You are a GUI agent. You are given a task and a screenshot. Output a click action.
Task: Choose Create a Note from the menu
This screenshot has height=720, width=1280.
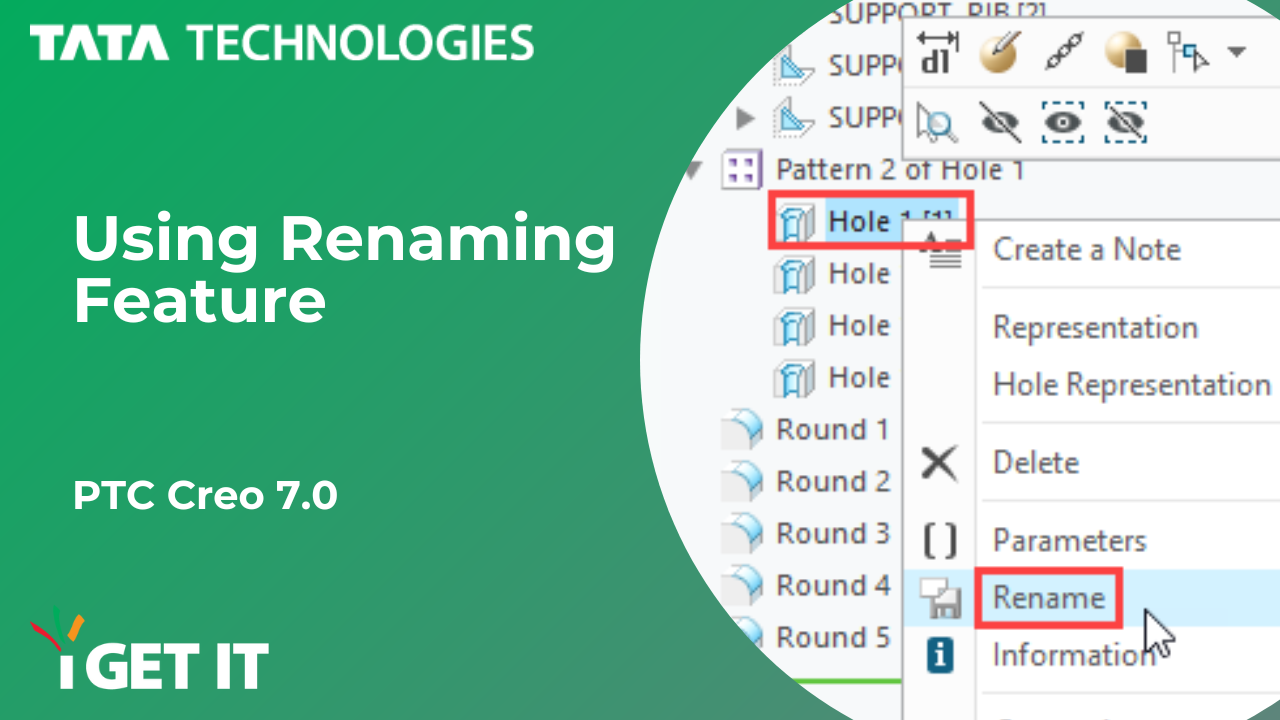click(1086, 250)
